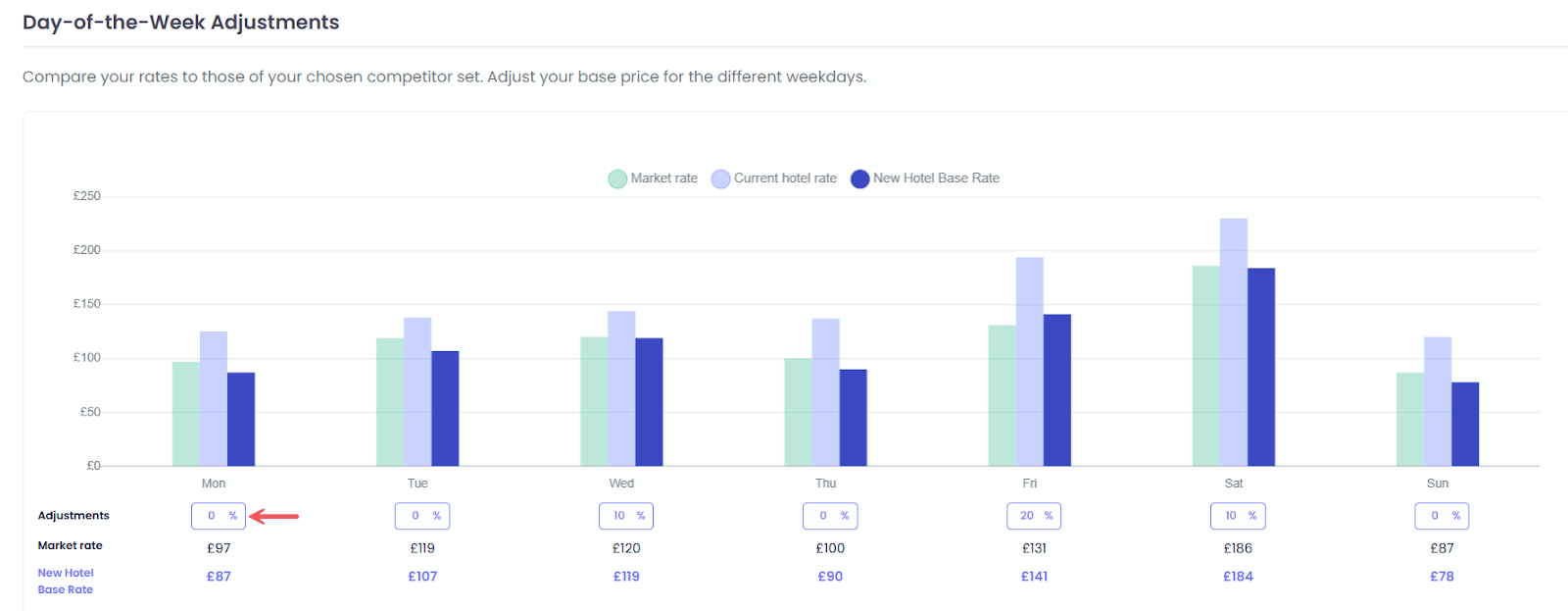The image size is (1568, 611).
Task: Click the Current hotel rate legend circle
Action: 721,178
